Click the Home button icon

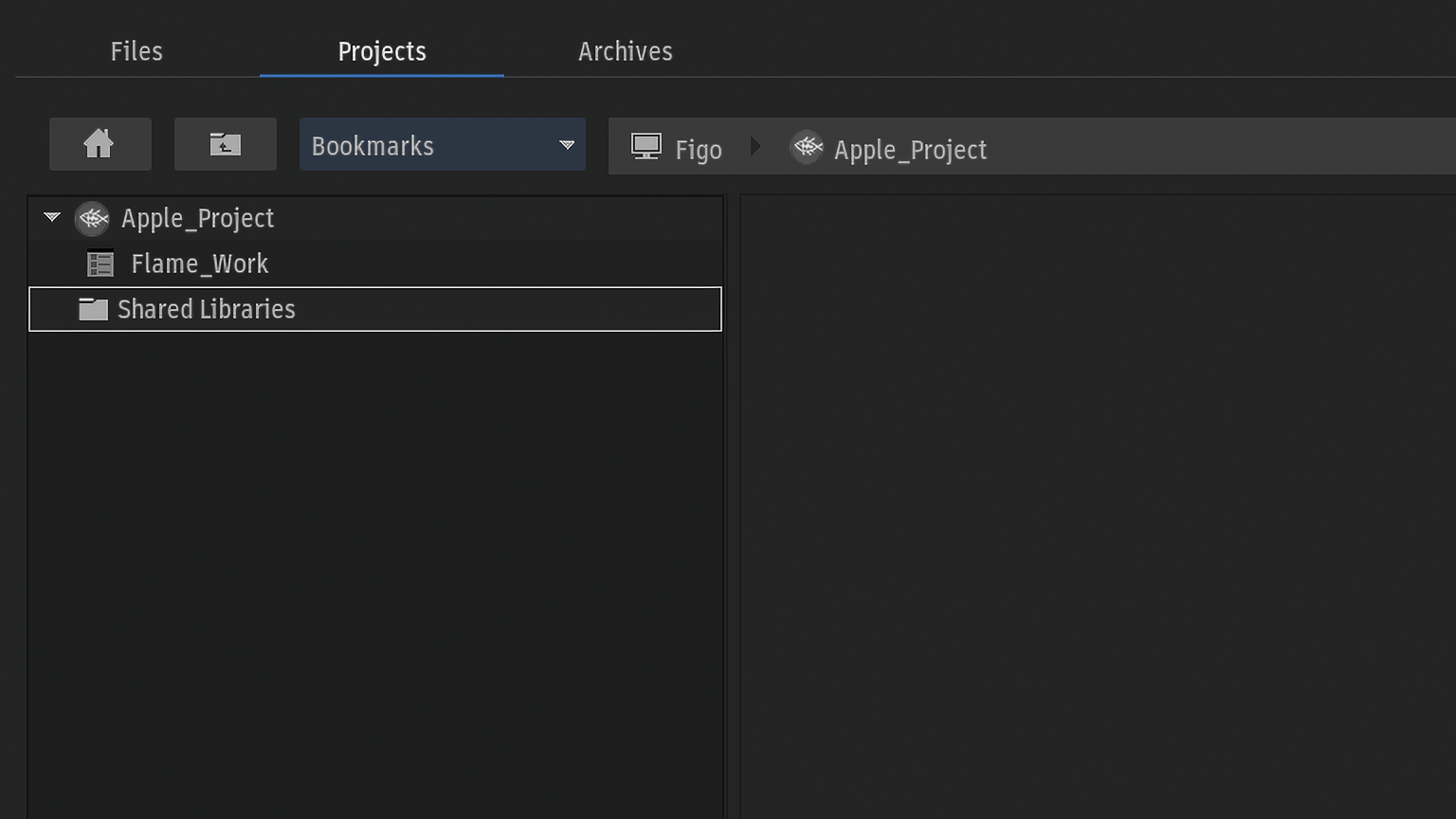pos(100,144)
